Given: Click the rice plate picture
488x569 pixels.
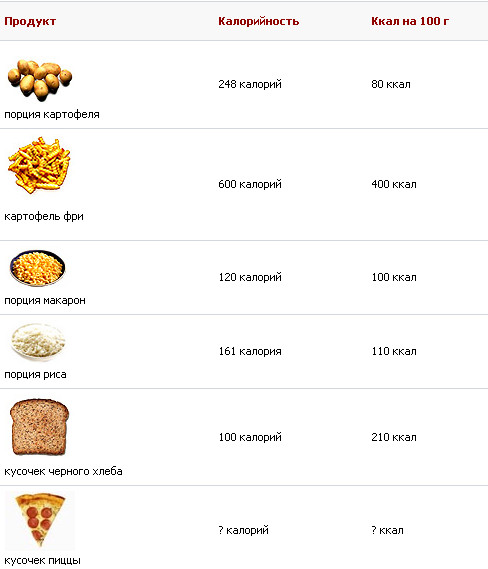Looking at the screenshot, I should click(38, 342).
